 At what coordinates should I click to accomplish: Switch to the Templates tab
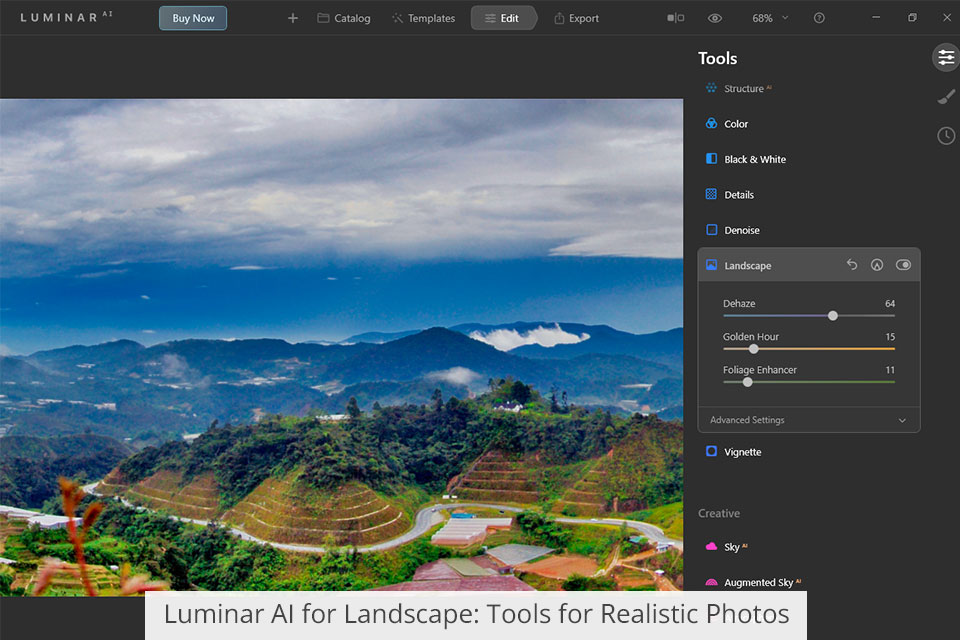(x=423, y=18)
